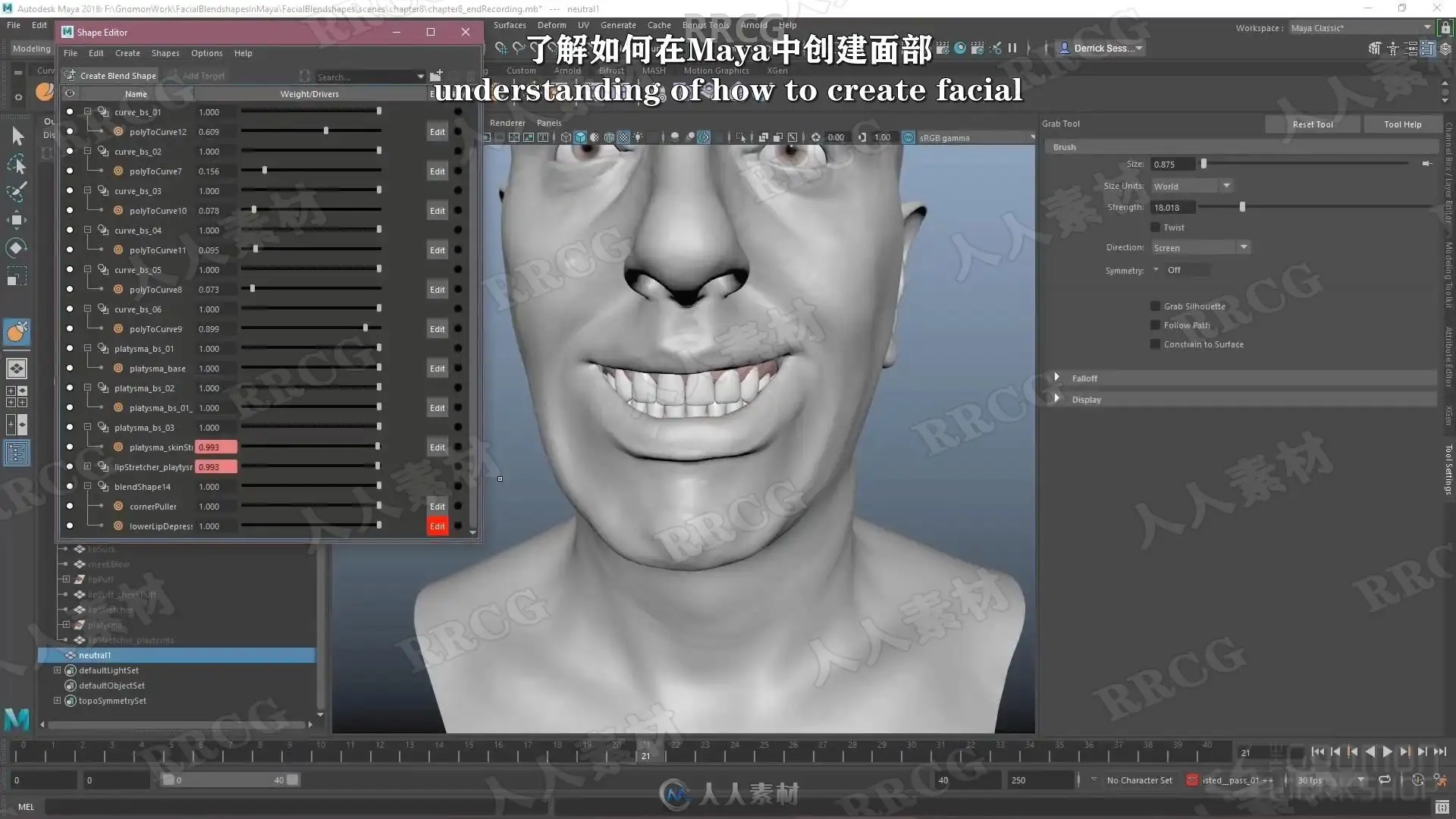This screenshot has width=1456, height=819.
Task: Click Go to end of playback range
Action: (1440, 752)
